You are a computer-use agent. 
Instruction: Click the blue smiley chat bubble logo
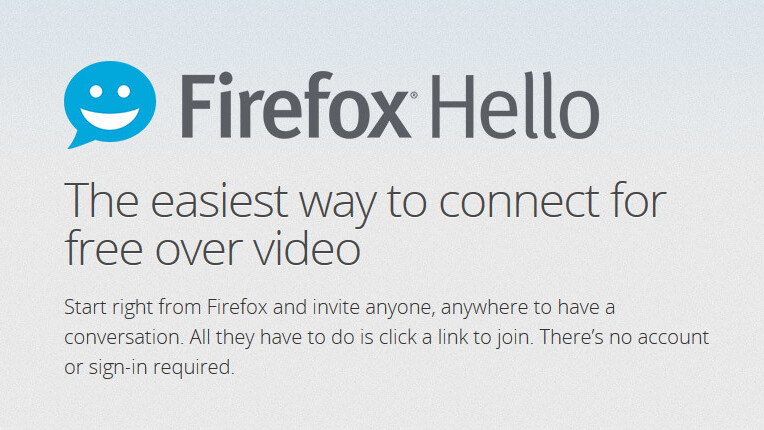110,104
